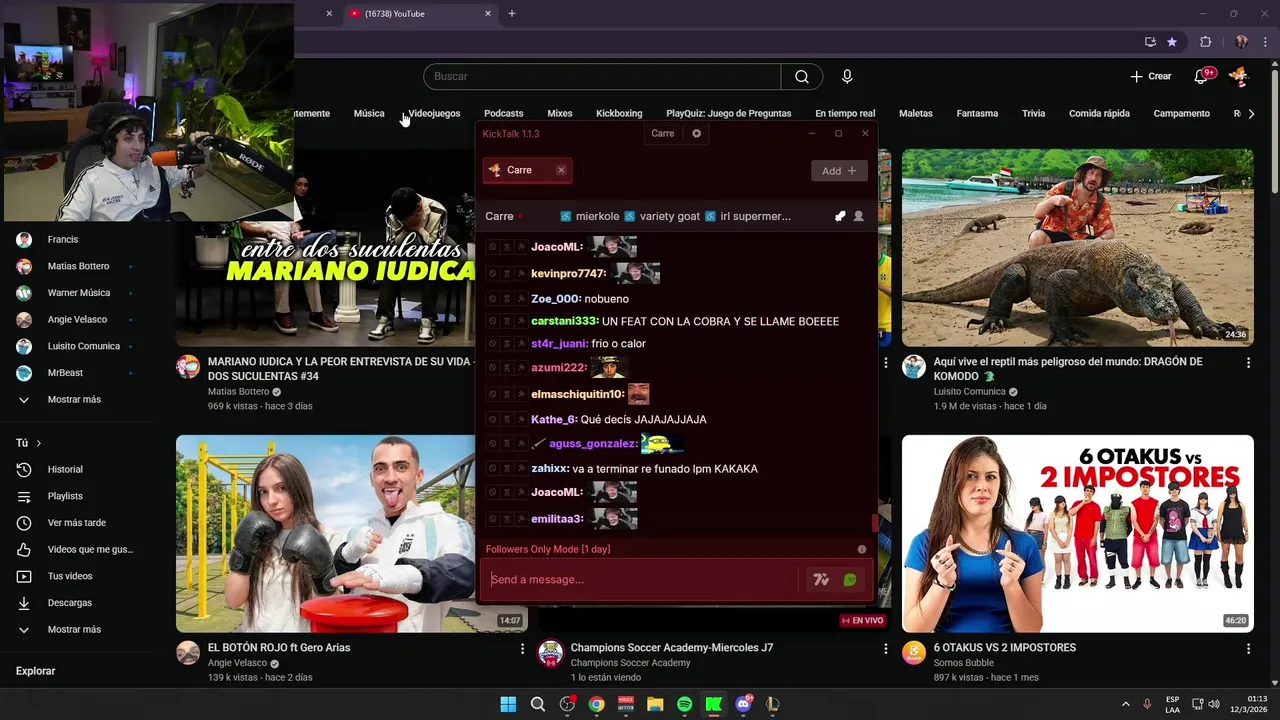Open a new Chrome tab
1280x720 pixels.
[x=512, y=14]
